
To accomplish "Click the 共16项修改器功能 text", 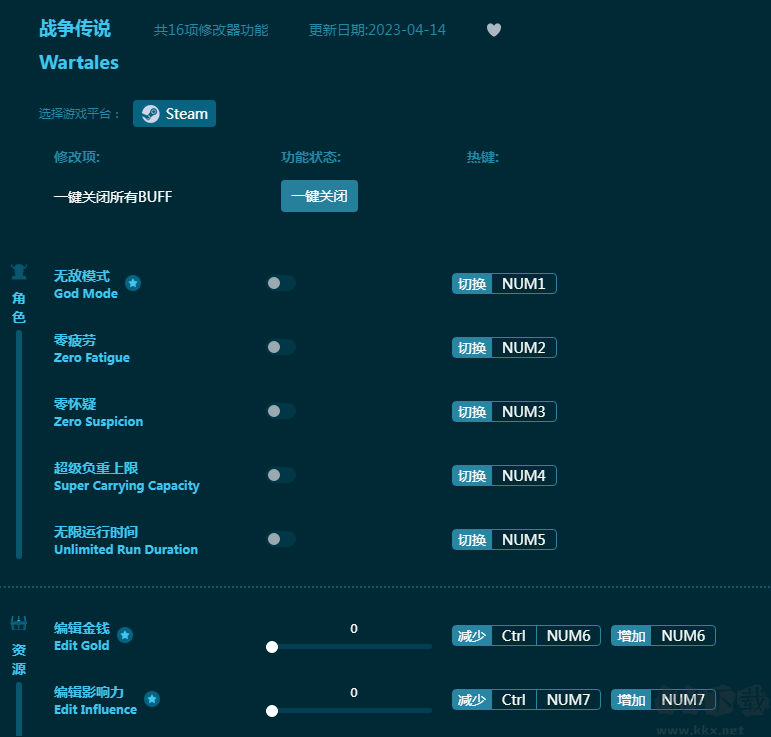I will click(x=211, y=30).
